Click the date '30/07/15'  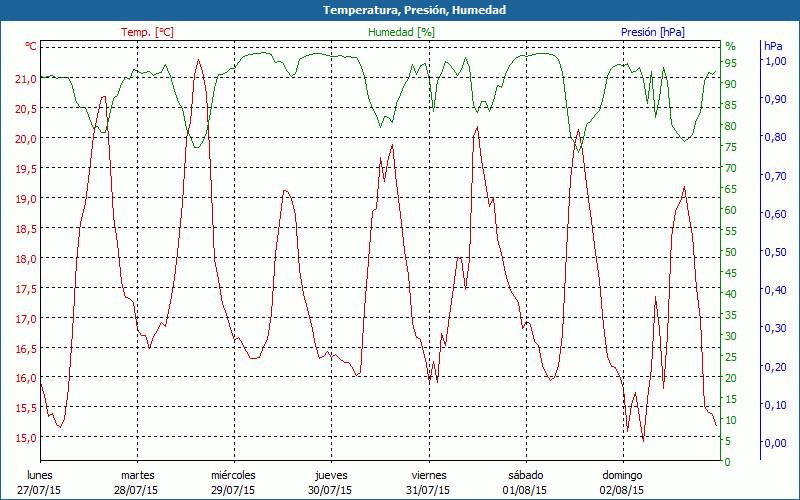(330, 490)
